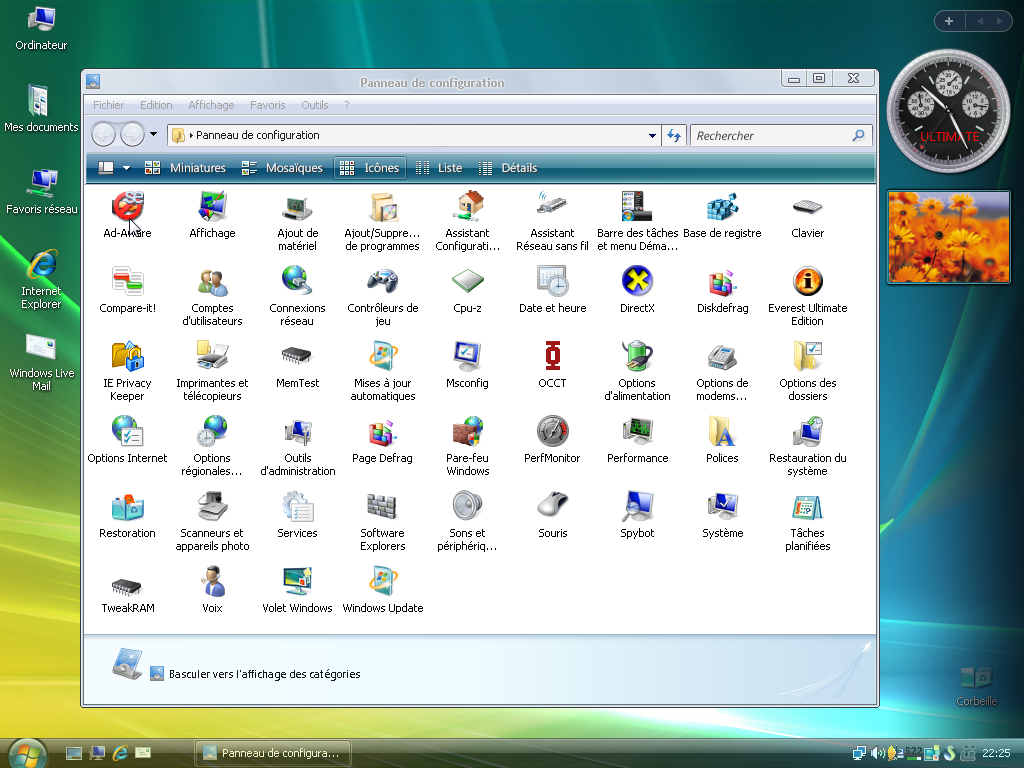Click the Forward navigation button
Screen dimensions: 1024x768
[133, 135]
